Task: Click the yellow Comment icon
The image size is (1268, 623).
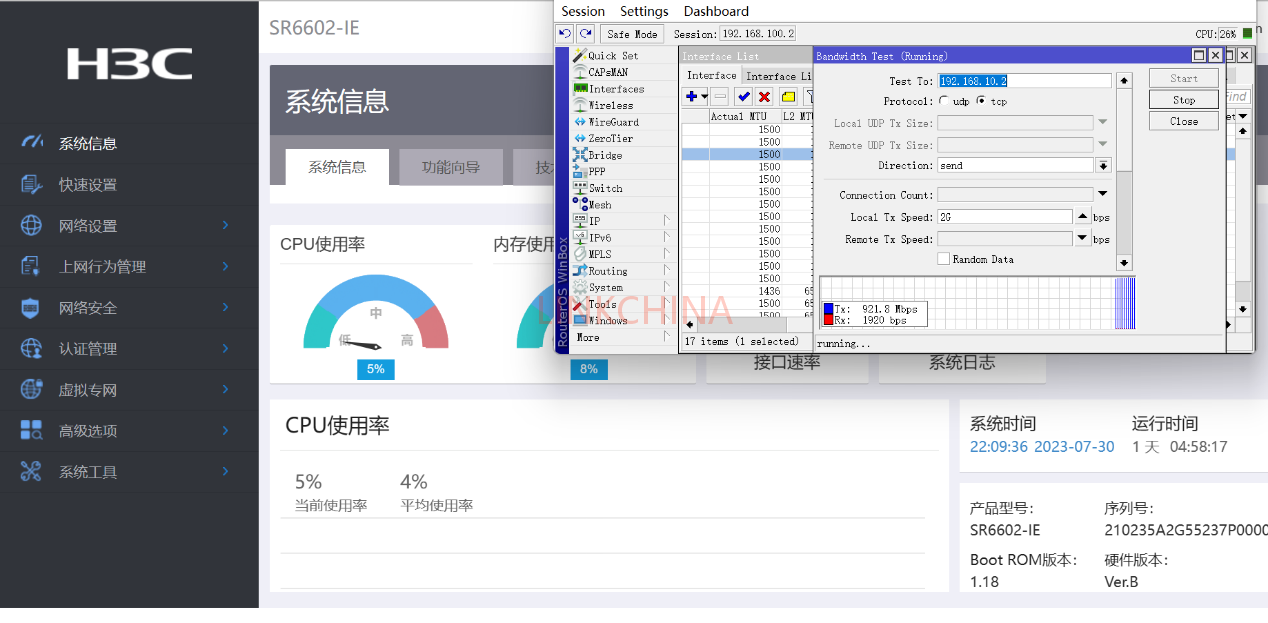Action: (788, 96)
